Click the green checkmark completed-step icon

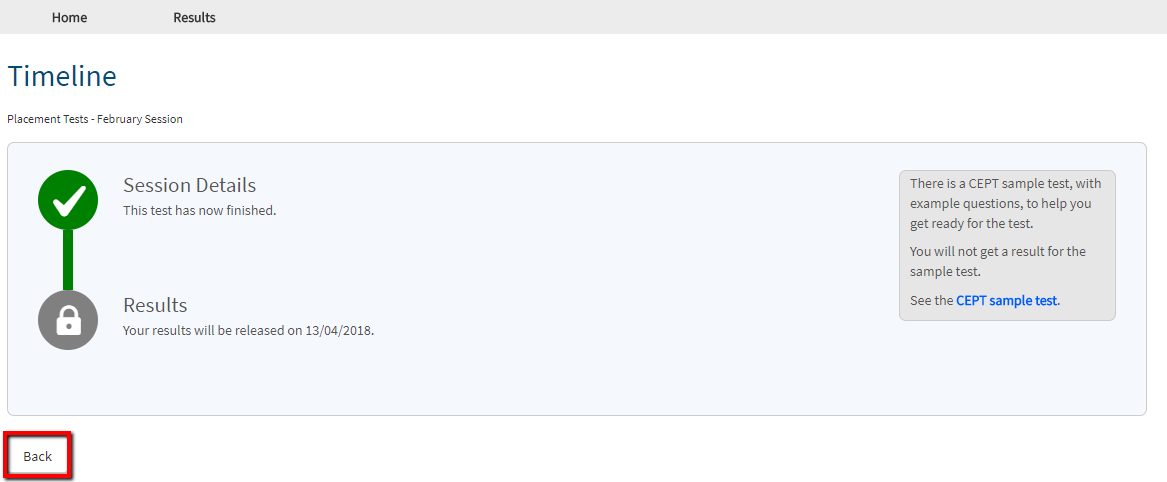pos(68,199)
